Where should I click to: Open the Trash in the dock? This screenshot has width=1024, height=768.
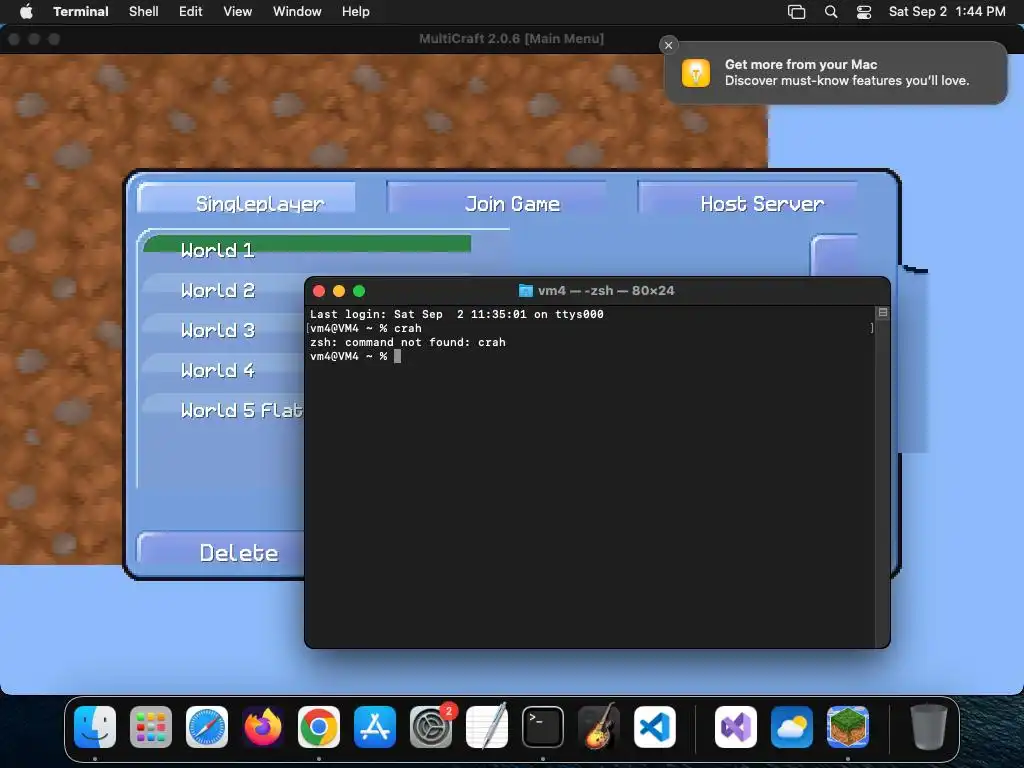(929, 726)
